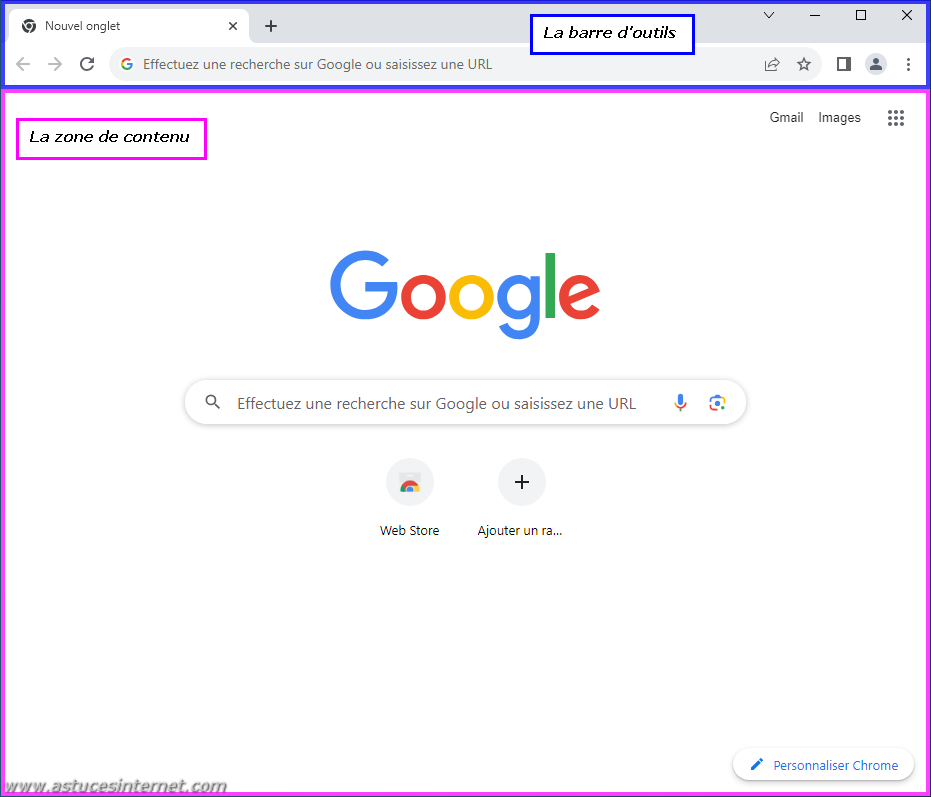This screenshot has width=931, height=797.
Task: Open a new tab with the plus button
Action: click(271, 26)
